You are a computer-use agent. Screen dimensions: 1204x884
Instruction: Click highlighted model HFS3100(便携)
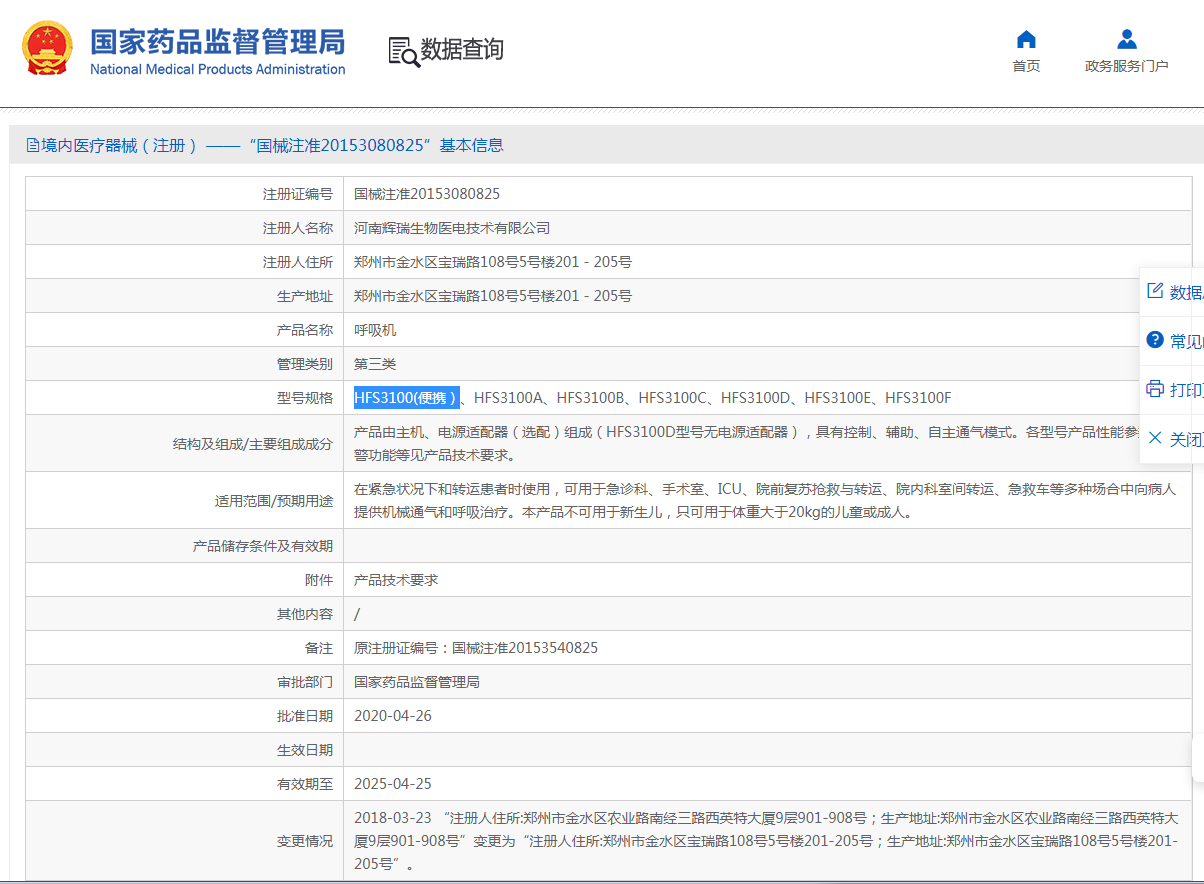pyautogui.click(x=406, y=398)
